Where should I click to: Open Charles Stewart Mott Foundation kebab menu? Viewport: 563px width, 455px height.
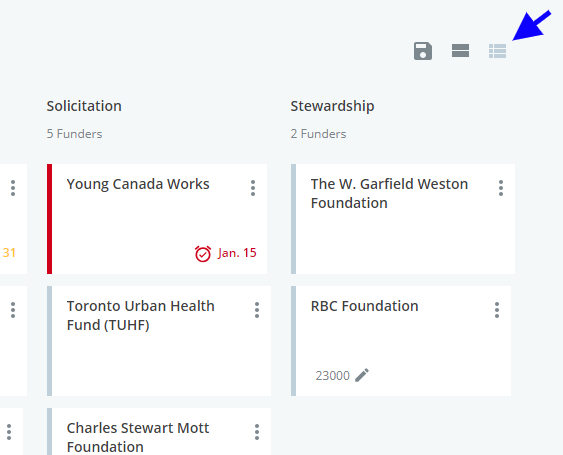click(x=257, y=432)
